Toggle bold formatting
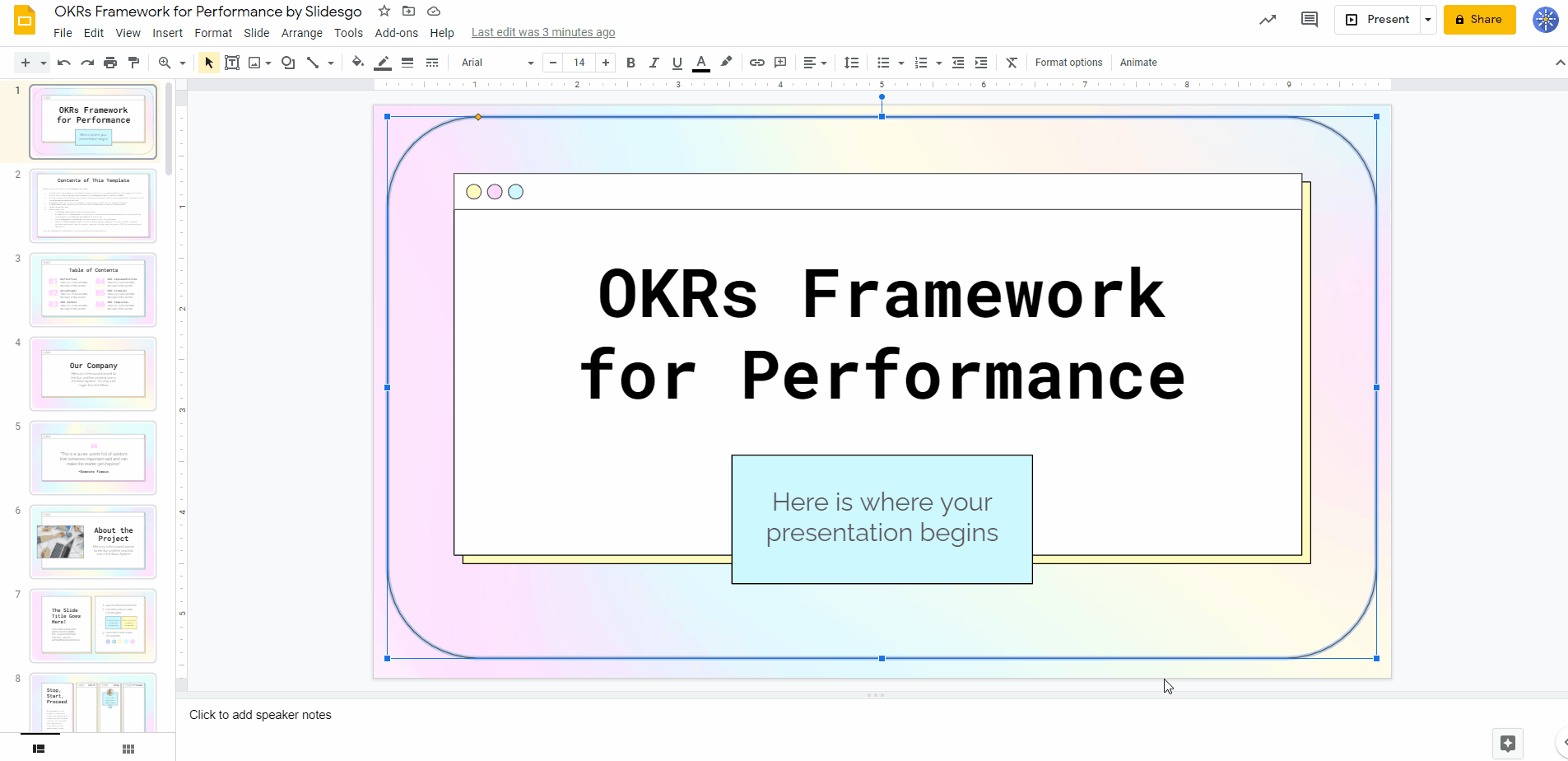Image resolution: width=1568 pixels, height=761 pixels. pos(630,62)
